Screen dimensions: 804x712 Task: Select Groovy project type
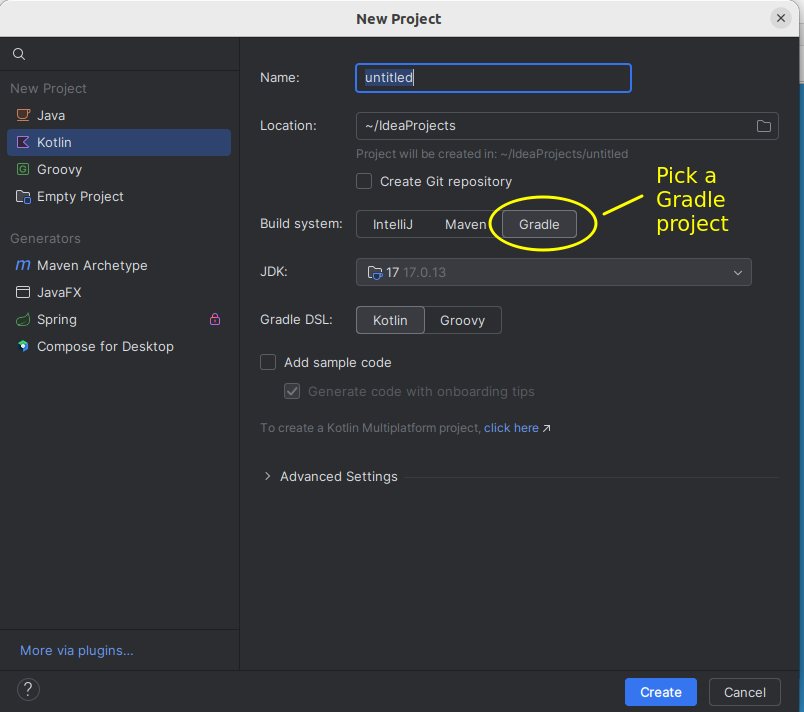click(x=119, y=170)
